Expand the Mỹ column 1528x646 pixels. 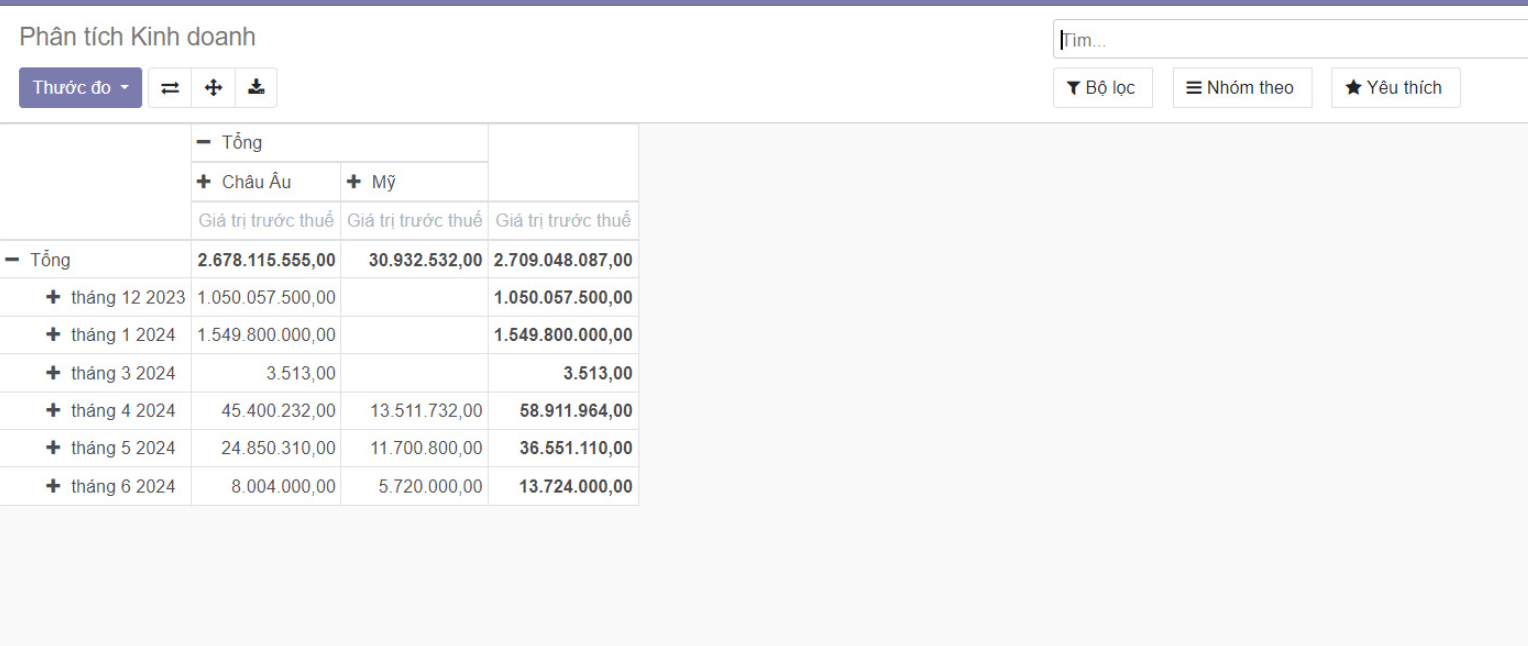372,182
